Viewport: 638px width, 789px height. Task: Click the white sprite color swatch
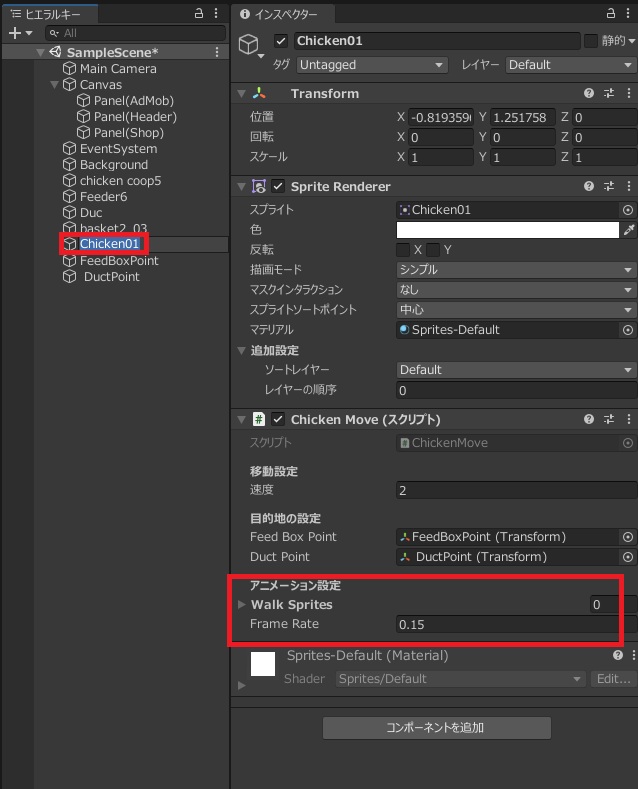[508, 230]
